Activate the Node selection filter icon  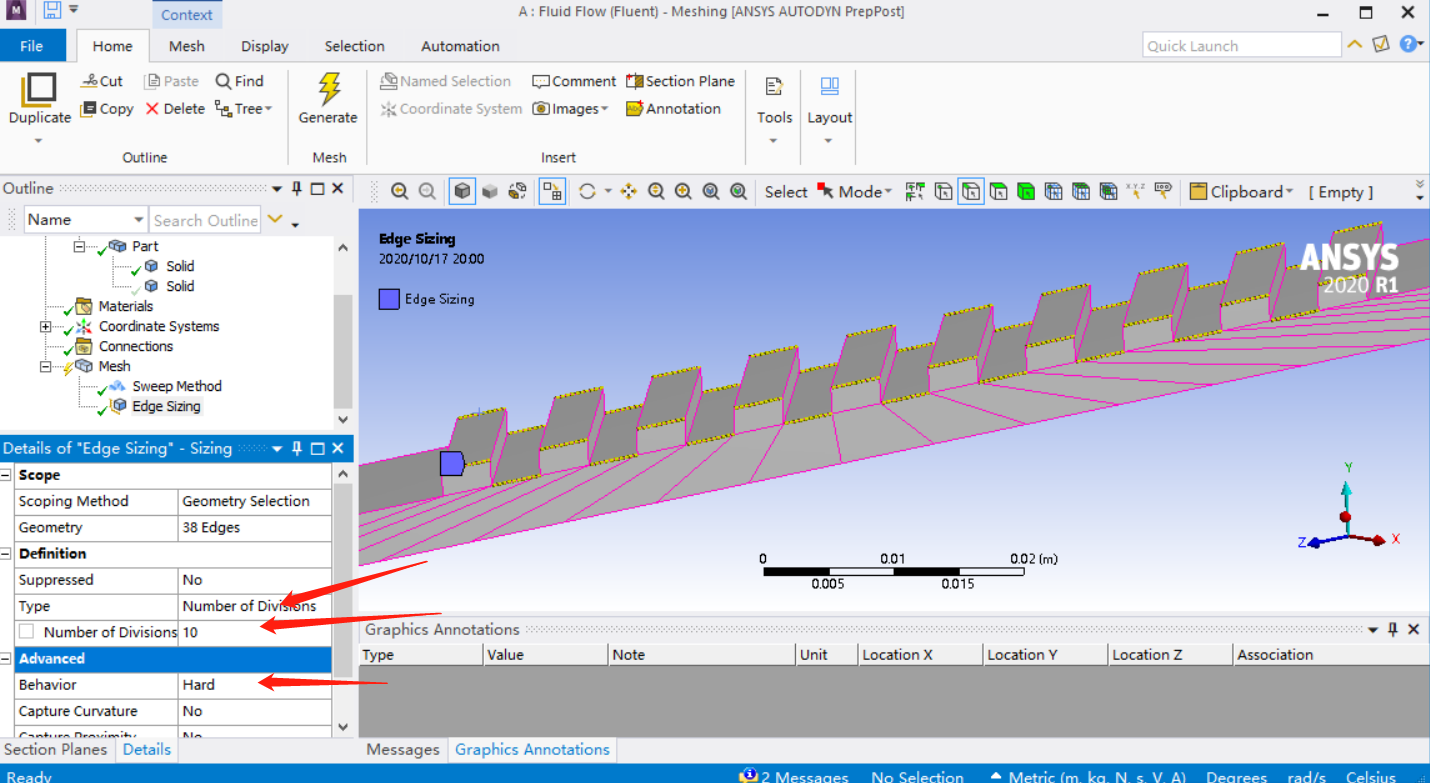pyautogui.click(x=1053, y=191)
